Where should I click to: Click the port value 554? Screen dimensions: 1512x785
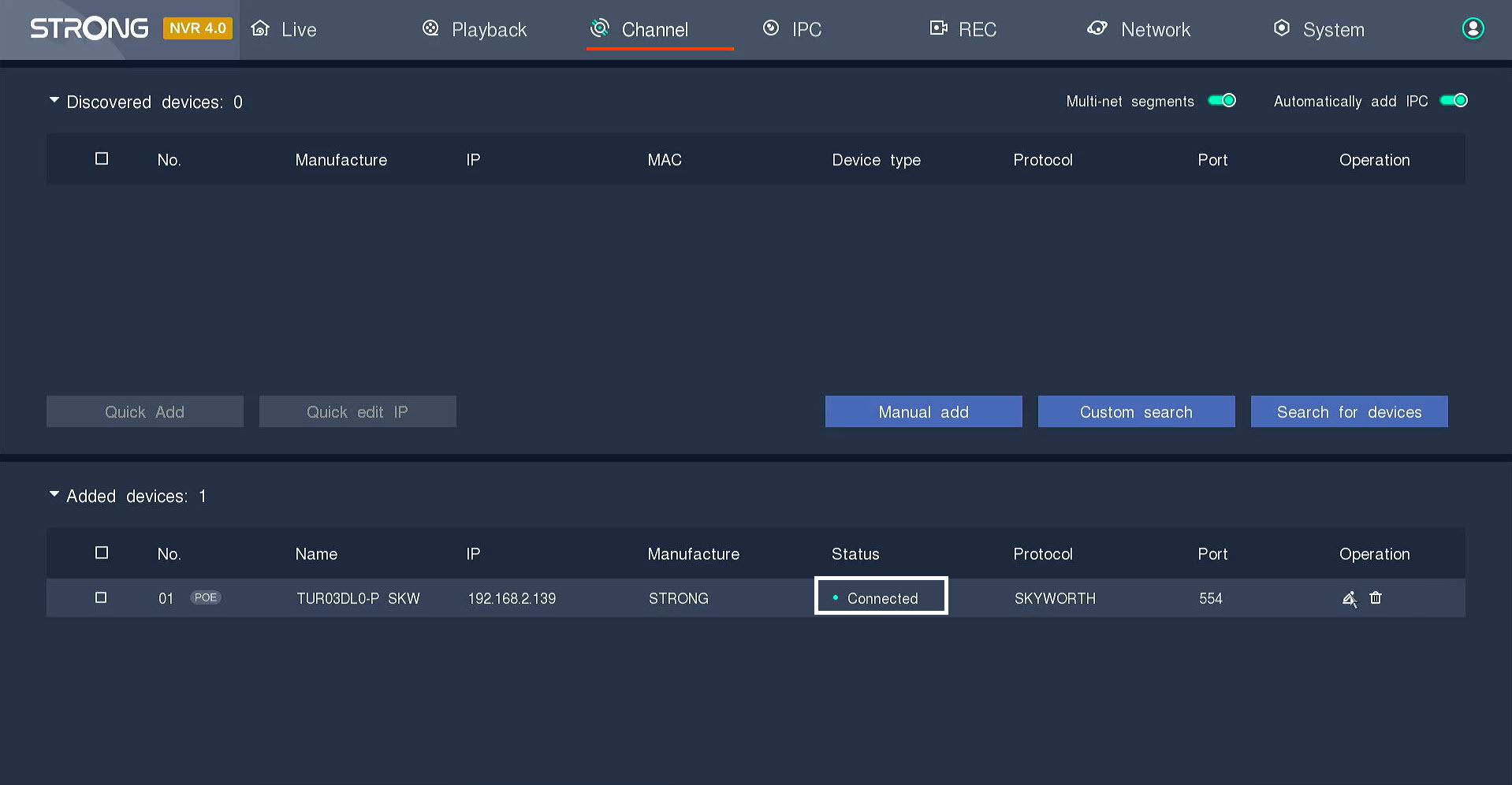pos(1211,598)
